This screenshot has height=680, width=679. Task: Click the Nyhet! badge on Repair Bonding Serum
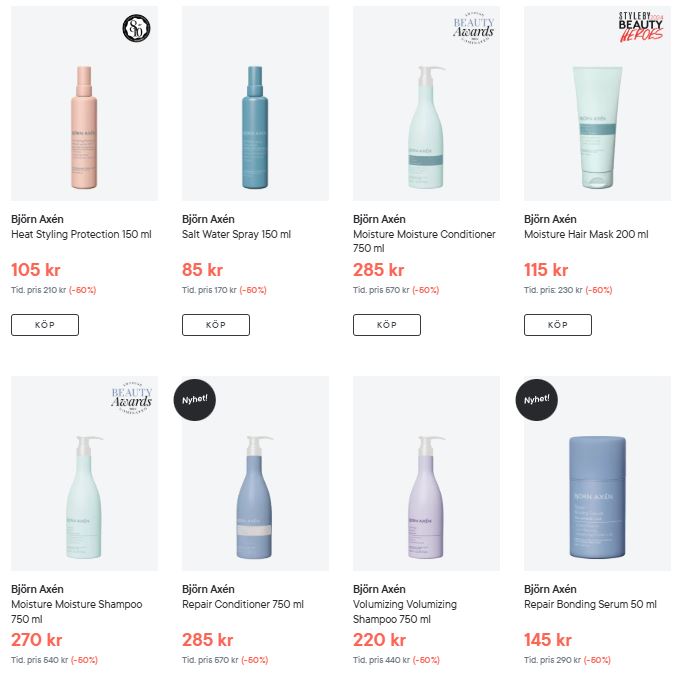click(536, 399)
